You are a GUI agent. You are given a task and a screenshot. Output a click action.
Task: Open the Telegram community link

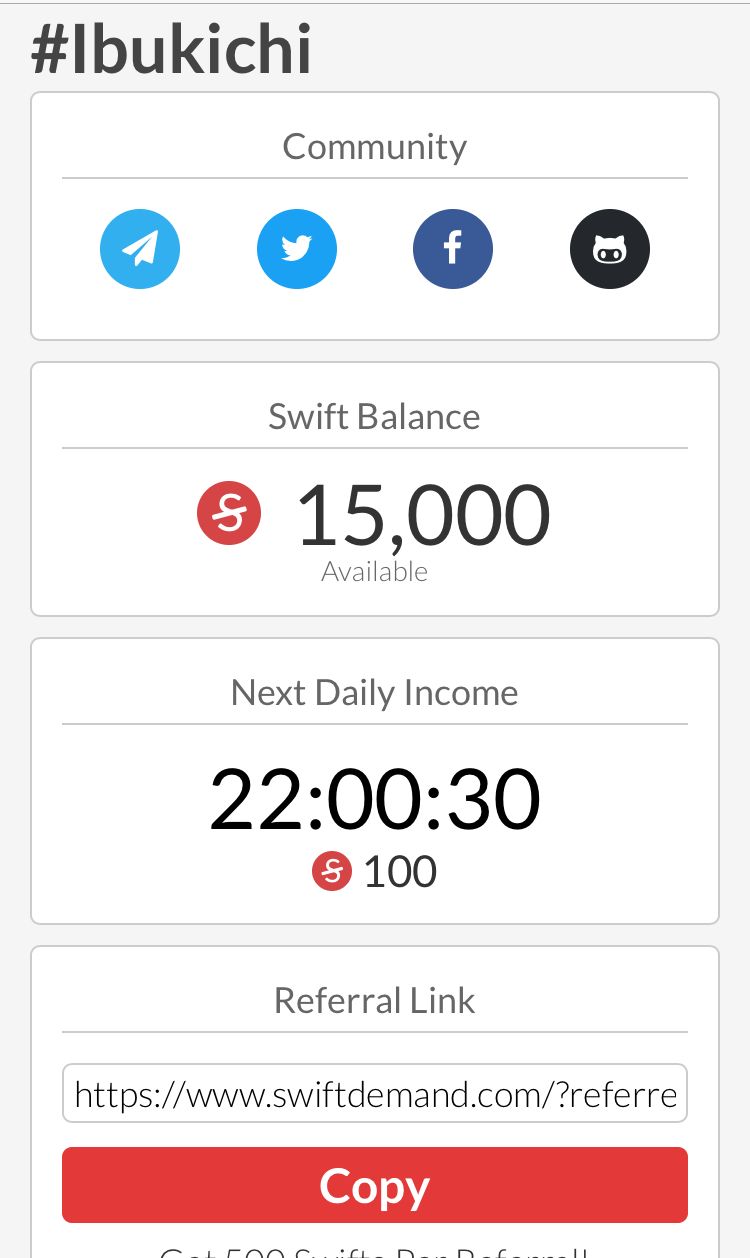click(140, 249)
